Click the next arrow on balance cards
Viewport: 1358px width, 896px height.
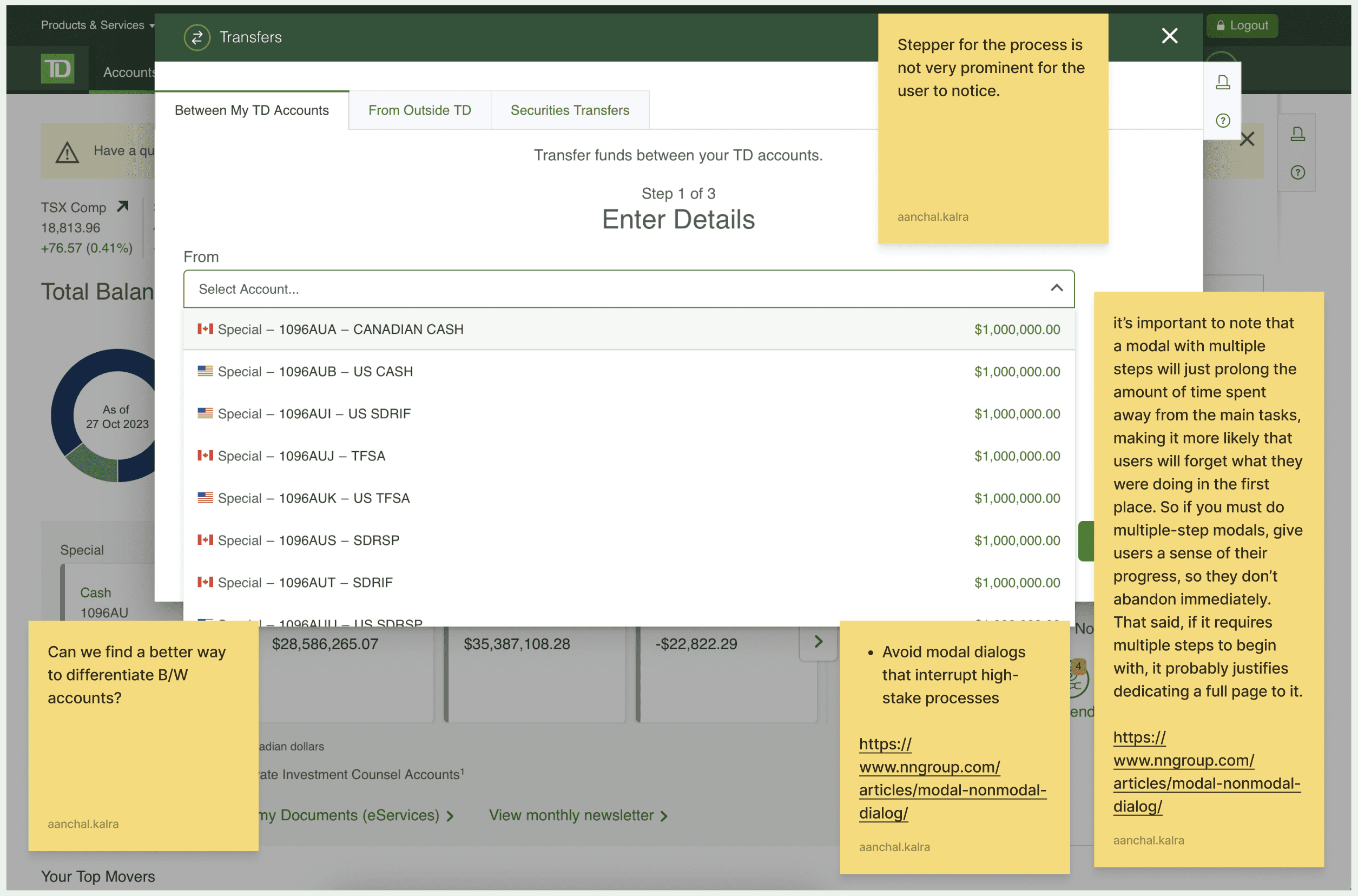818,642
